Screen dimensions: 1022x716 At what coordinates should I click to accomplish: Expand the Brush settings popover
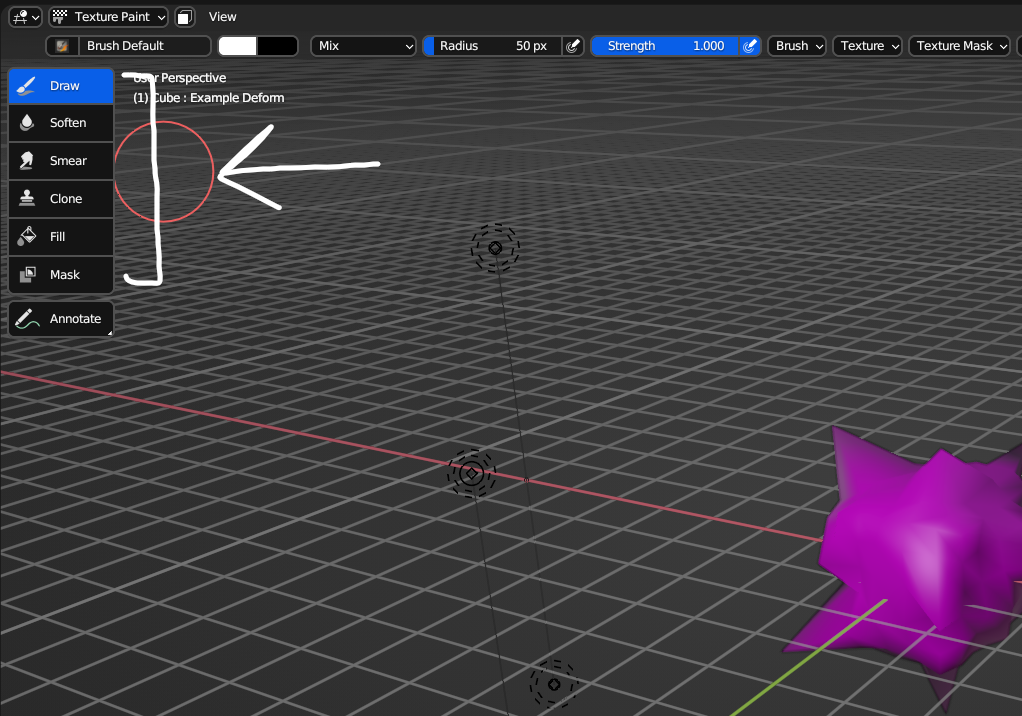pos(798,46)
